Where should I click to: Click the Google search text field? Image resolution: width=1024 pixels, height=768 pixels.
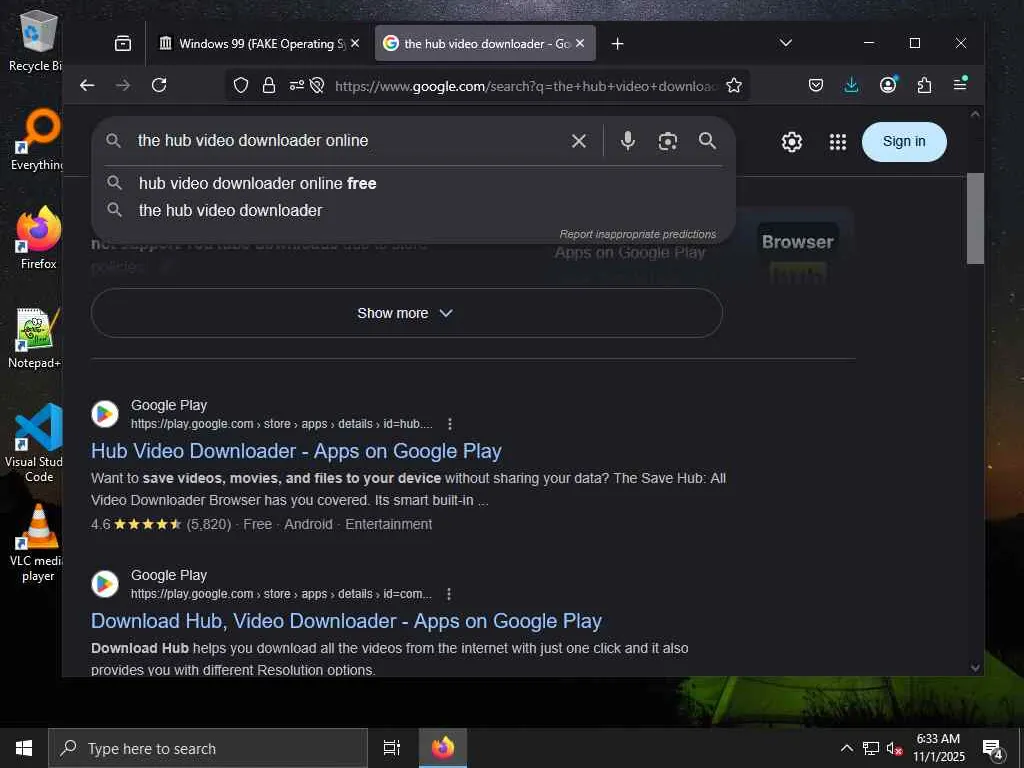tap(349, 140)
